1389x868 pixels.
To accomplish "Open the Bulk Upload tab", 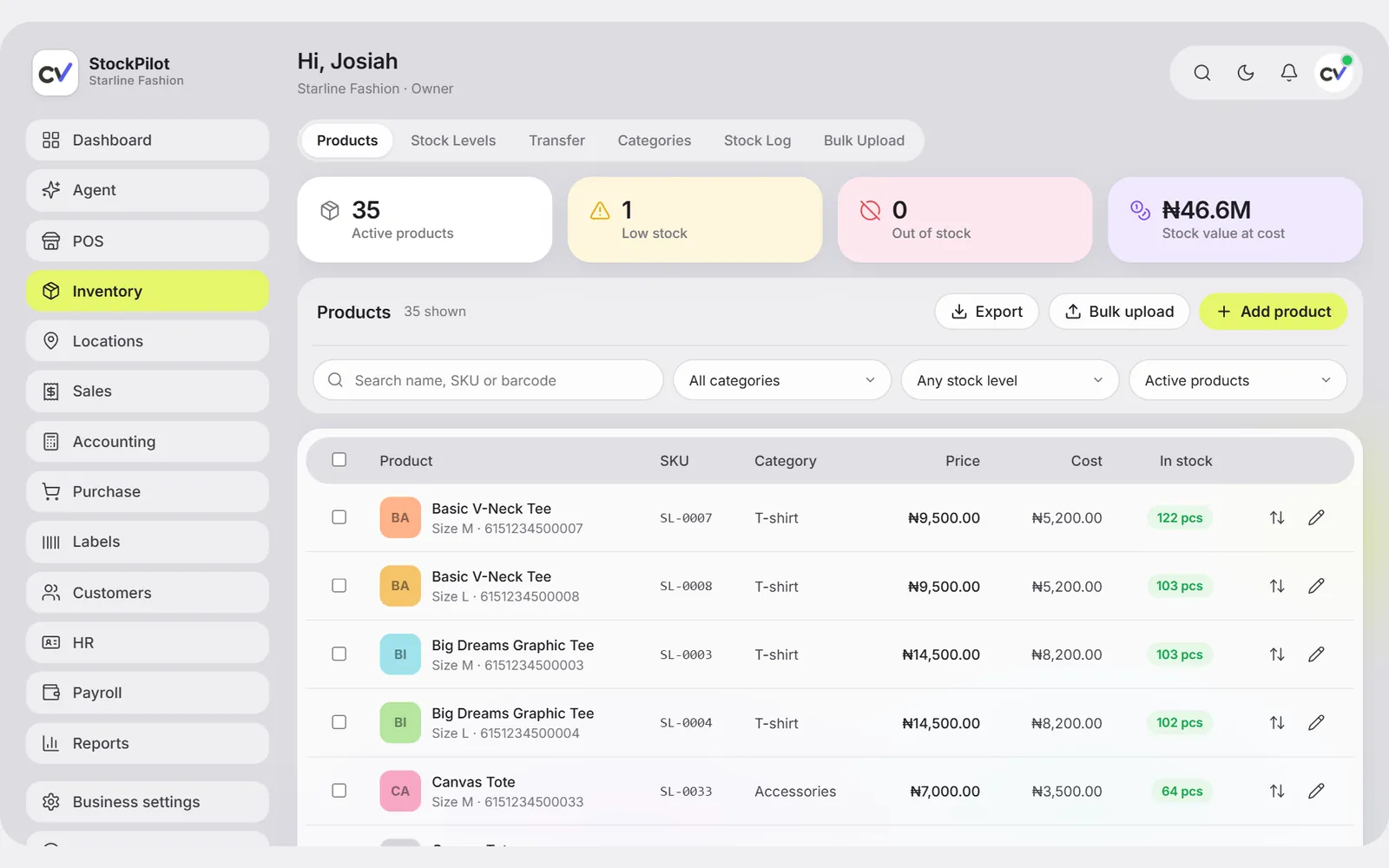I will [x=864, y=141].
